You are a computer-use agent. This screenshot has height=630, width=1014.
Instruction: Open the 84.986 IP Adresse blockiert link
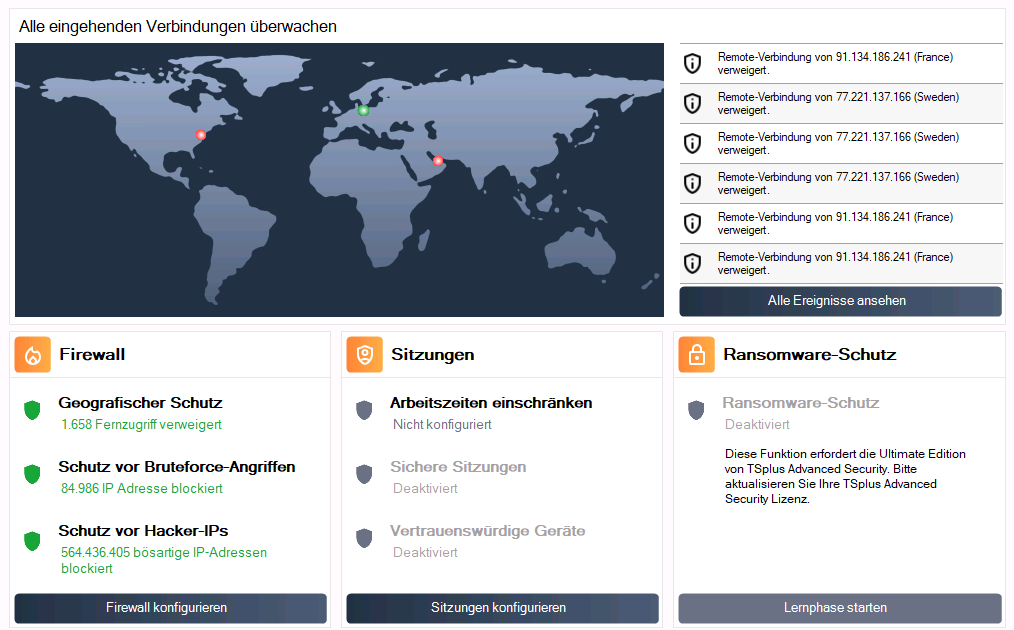coord(141,489)
